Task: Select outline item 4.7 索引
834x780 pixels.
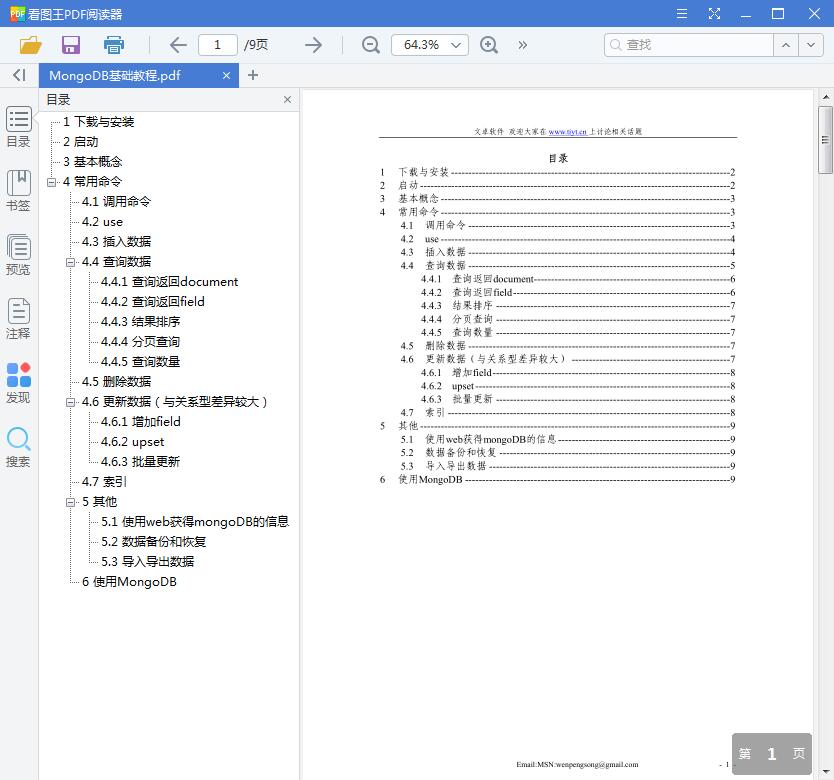Action: click(x=104, y=482)
